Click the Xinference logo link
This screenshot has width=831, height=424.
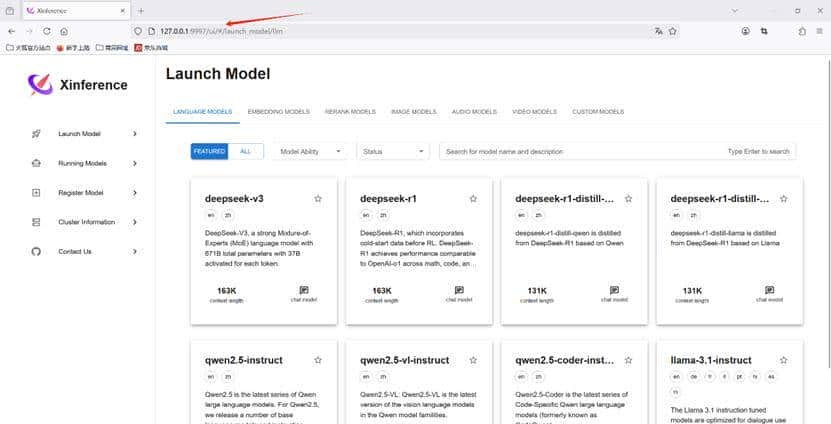pyautogui.click(x=78, y=85)
